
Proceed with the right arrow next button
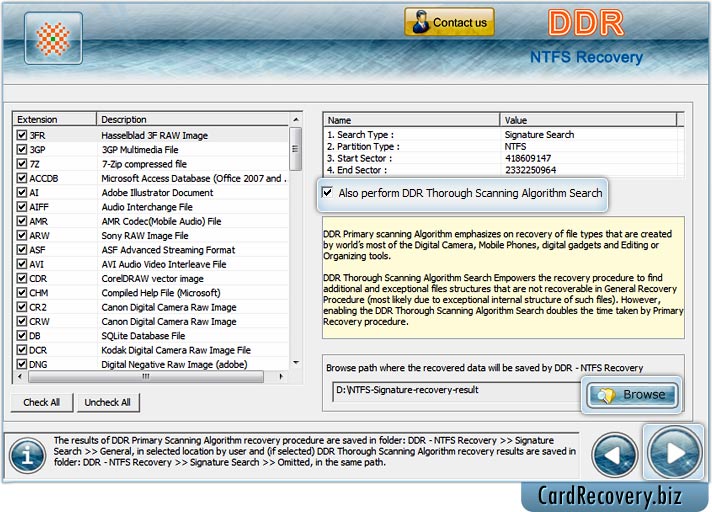click(674, 452)
